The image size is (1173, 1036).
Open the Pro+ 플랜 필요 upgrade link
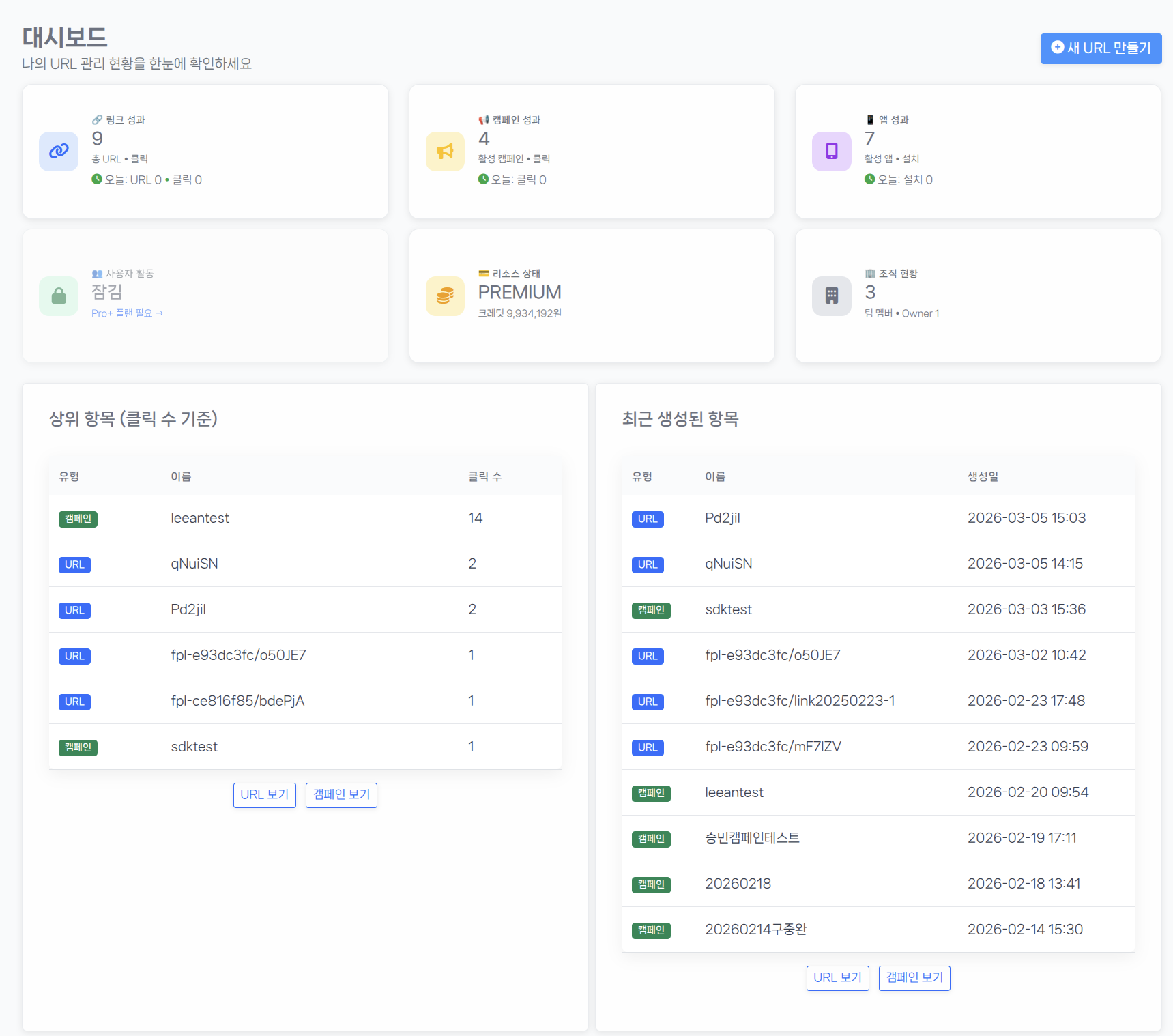tap(127, 313)
